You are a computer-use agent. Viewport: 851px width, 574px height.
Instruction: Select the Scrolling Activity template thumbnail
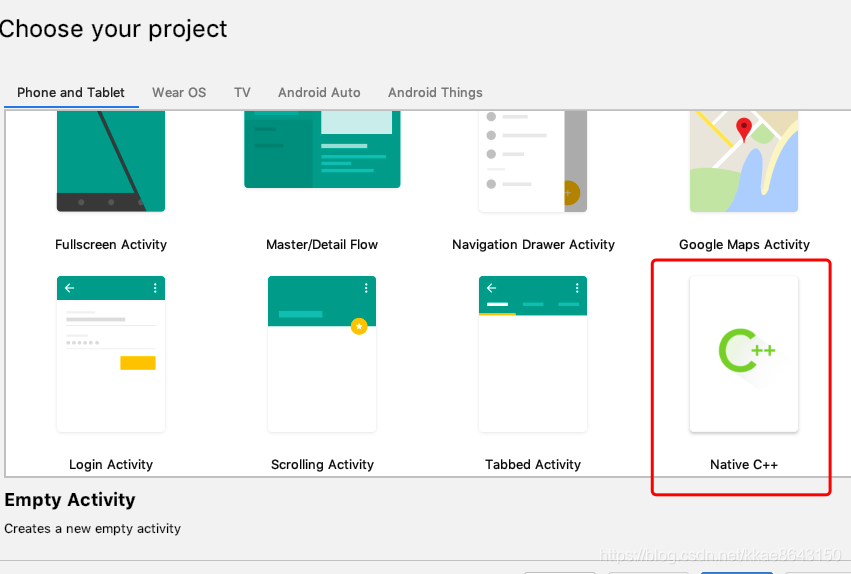pyautogui.click(x=322, y=354)
